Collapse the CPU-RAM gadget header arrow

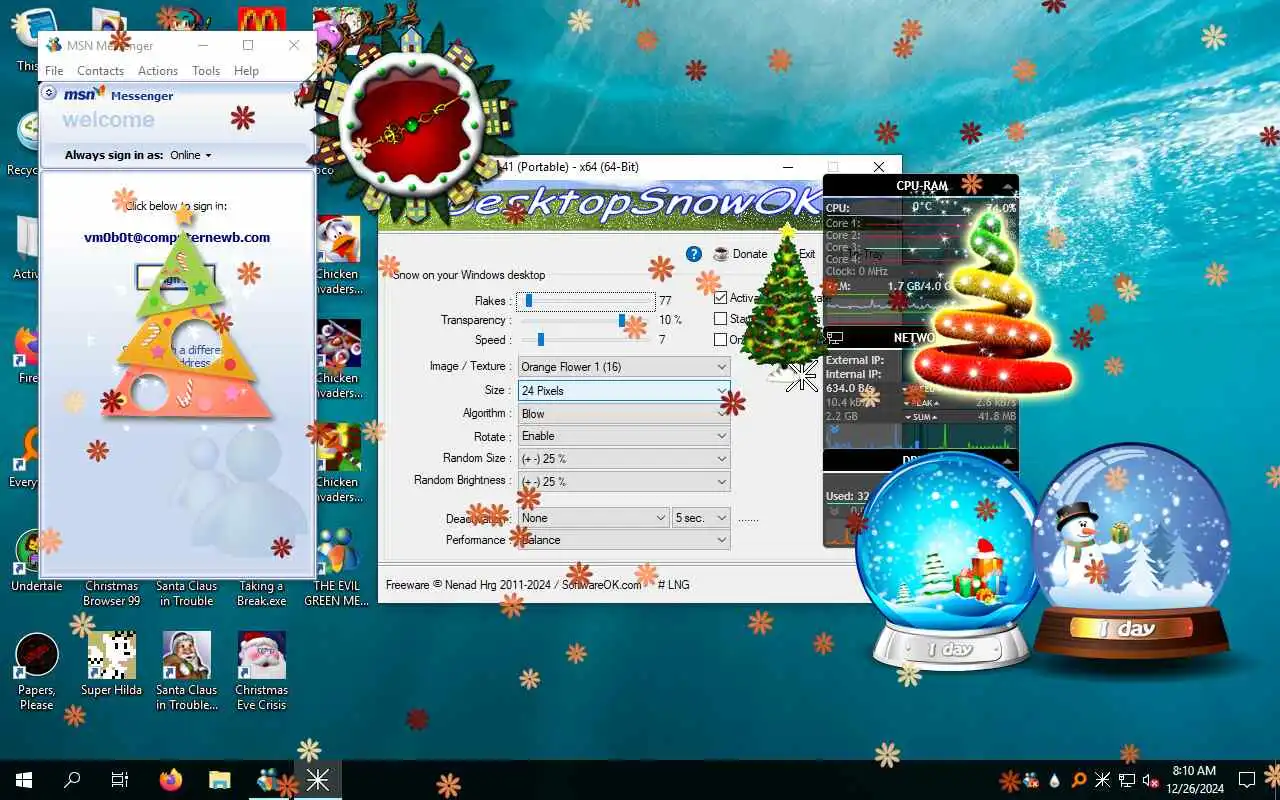[x=1007, y=186]
